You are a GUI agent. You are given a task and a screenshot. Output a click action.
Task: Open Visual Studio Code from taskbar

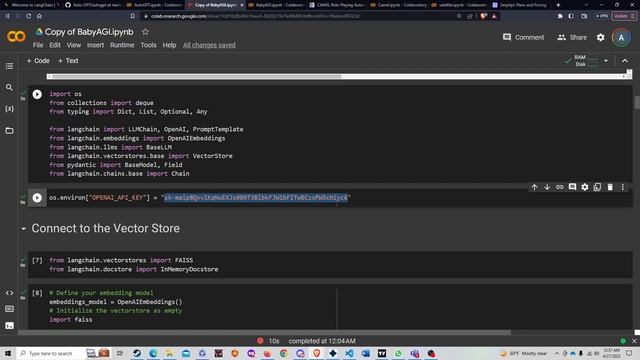click(x=349, y=353)
